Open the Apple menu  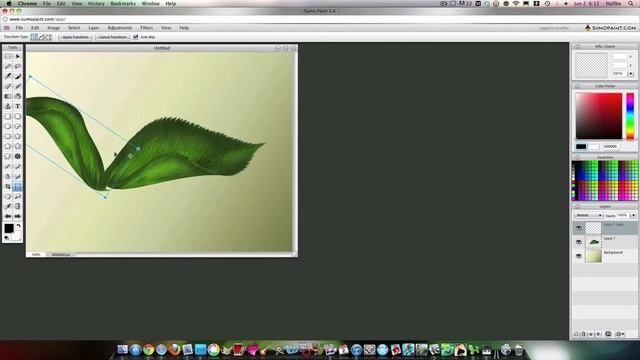tap(9, 4)
